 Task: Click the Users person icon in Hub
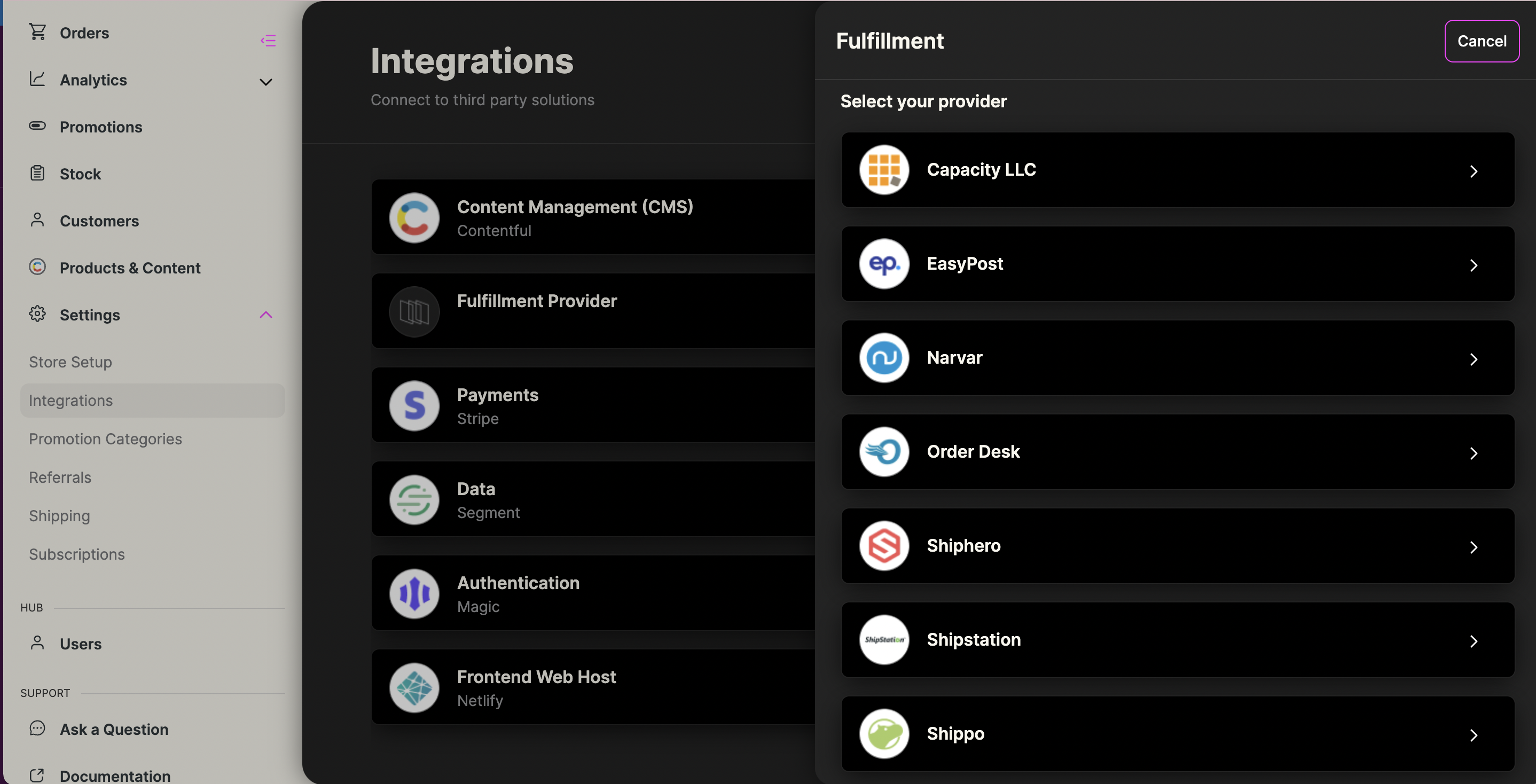[x=37, y=642]
